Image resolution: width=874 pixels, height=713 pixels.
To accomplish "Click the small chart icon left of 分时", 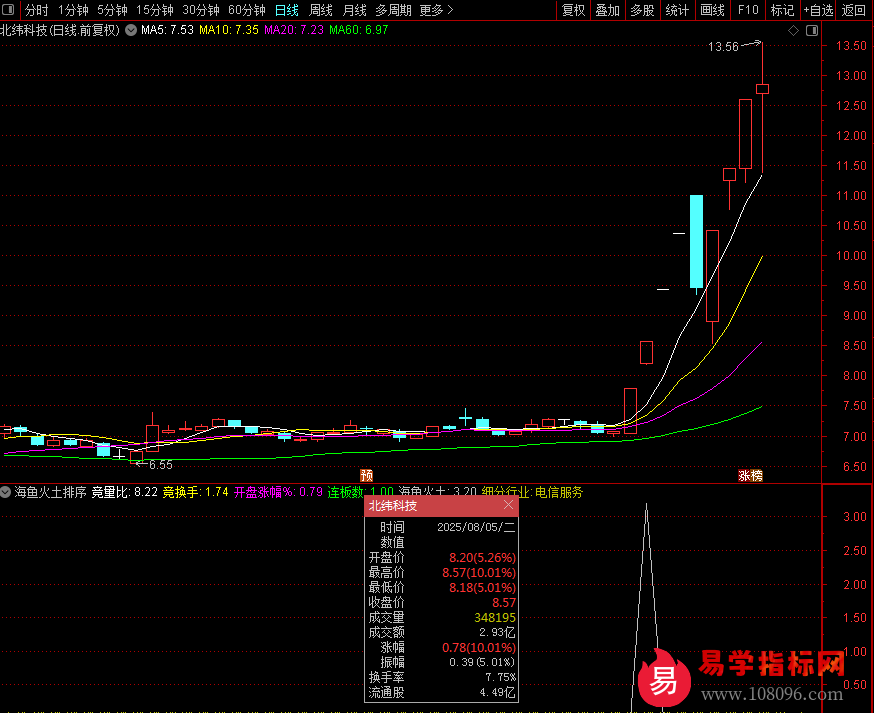I will [x=10, y=10].
